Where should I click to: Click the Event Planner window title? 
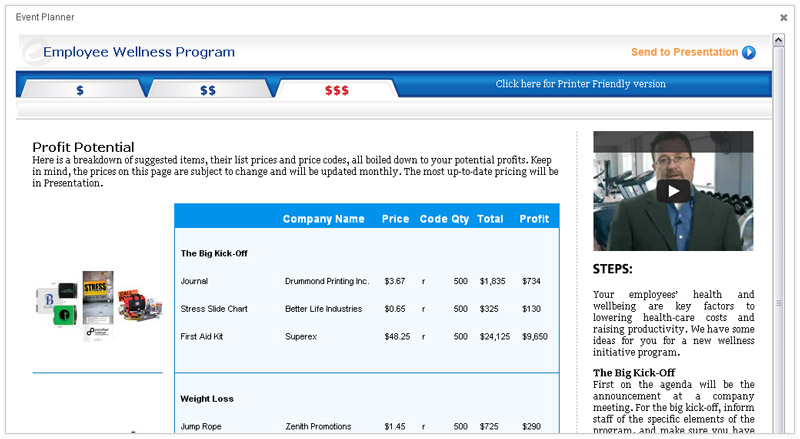(x=45, y=17)
